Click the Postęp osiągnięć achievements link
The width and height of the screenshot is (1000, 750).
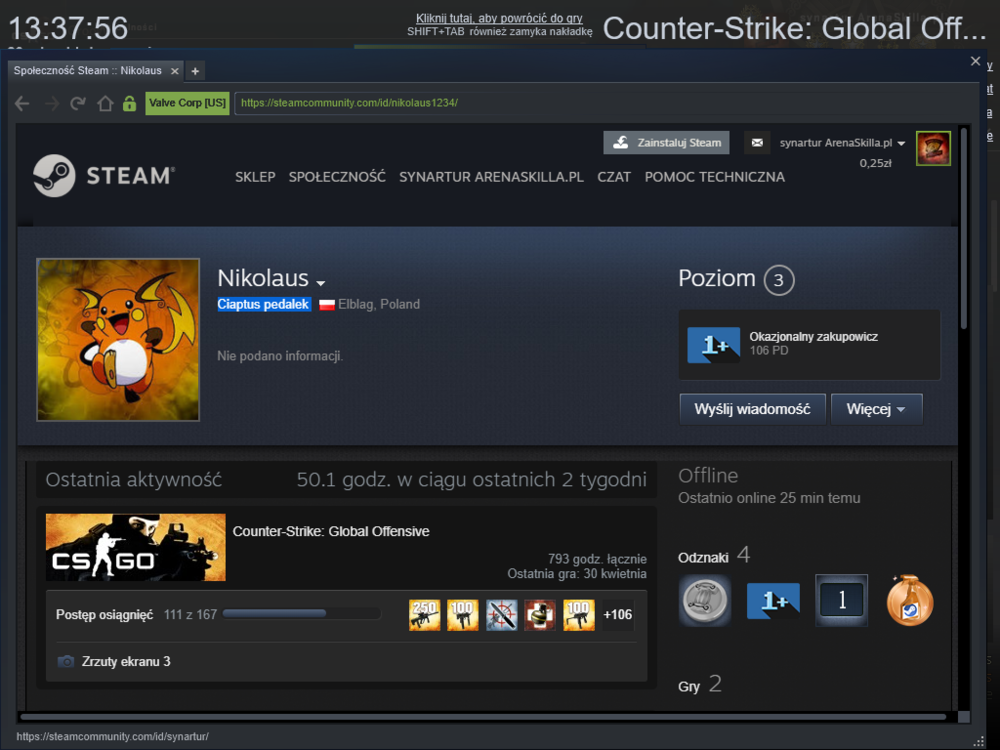tap(105, 615)
